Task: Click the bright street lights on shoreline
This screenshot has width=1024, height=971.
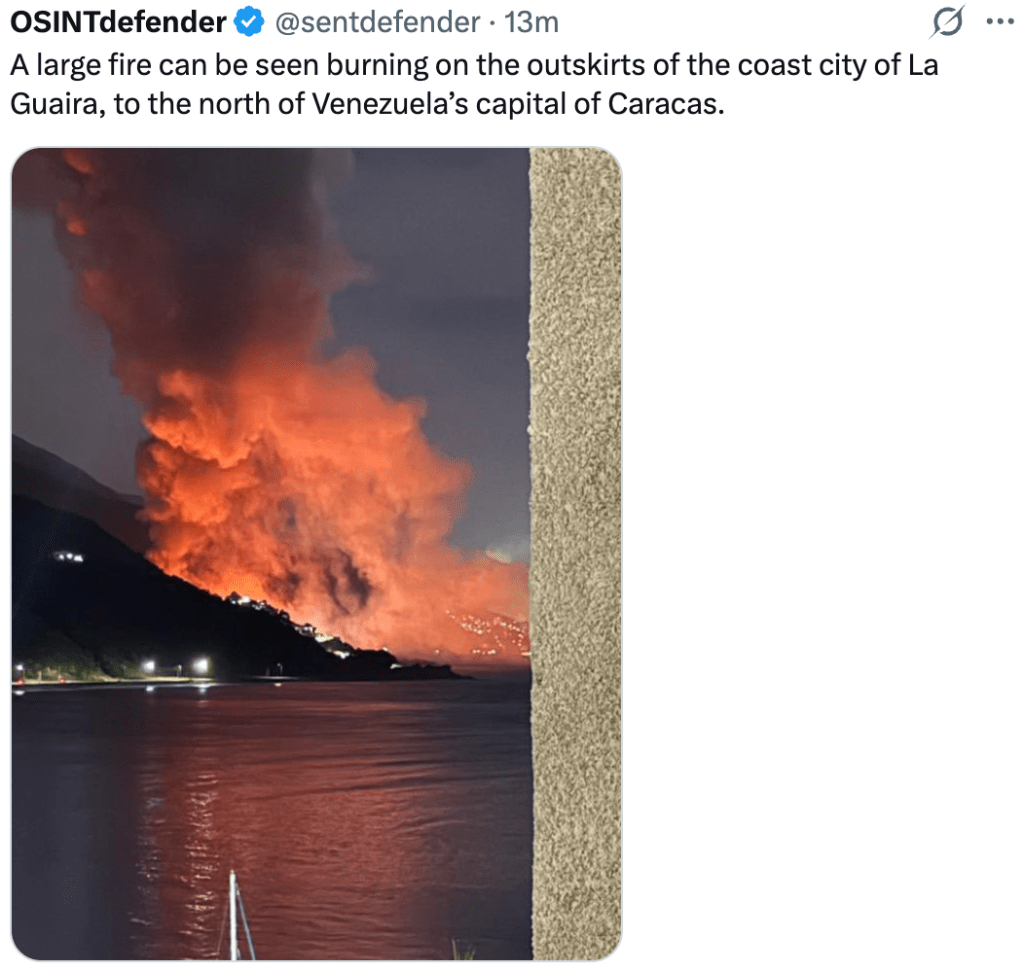Action: tap(175, 666)
